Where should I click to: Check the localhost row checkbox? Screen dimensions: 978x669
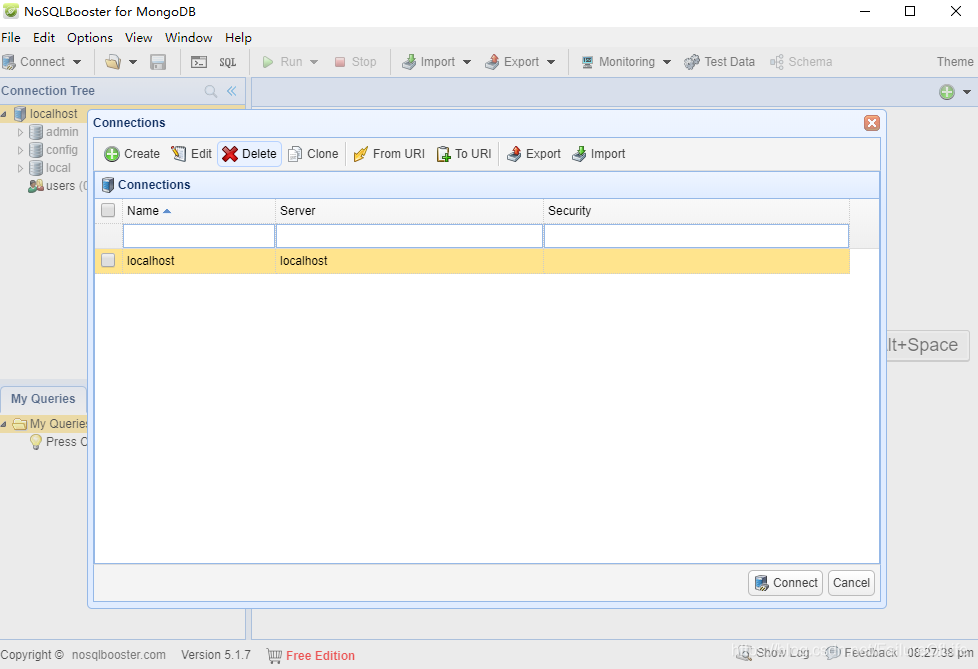click(108, 260)
